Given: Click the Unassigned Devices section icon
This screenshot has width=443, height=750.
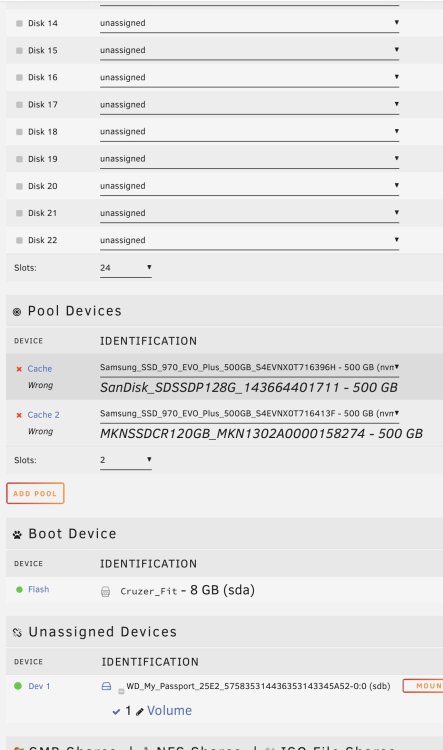Looking at the screenshot, I should [17, 633].
